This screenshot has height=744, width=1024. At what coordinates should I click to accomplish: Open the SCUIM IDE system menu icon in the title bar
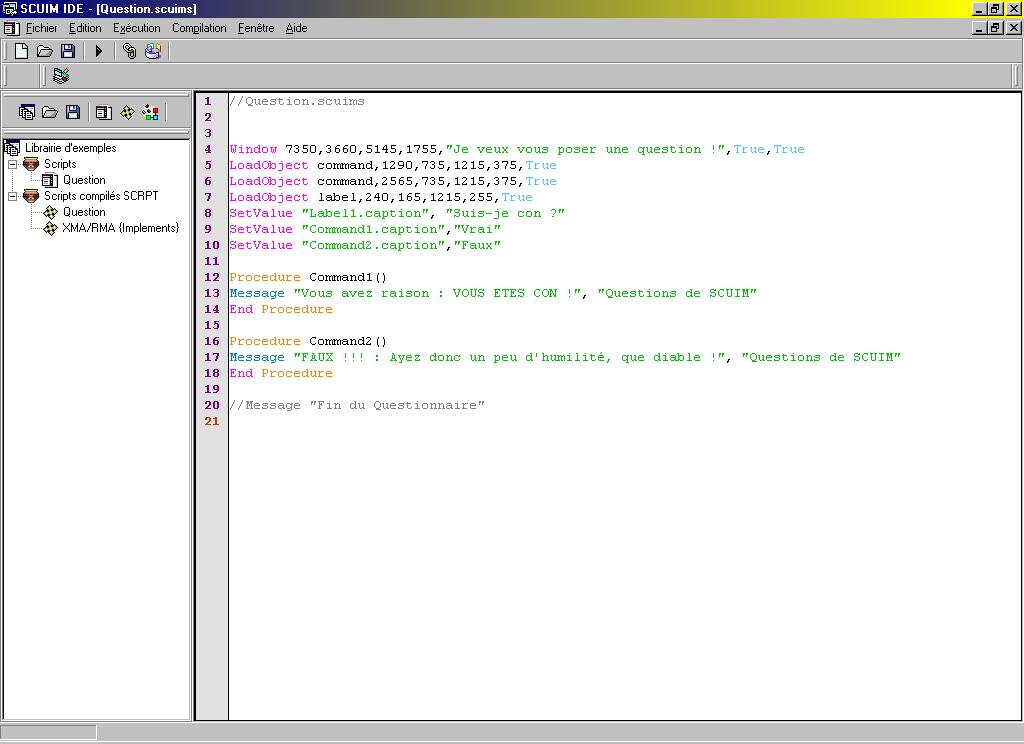point(10,8)
